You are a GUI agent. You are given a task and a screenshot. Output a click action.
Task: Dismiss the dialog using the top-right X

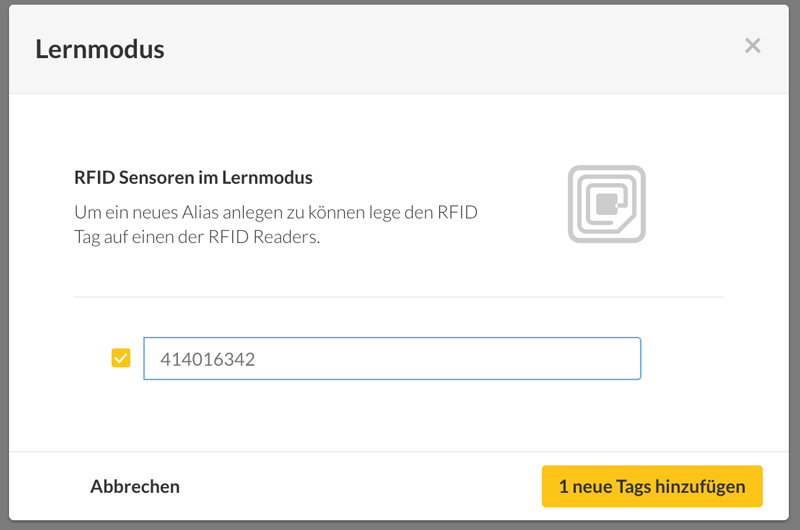pos(753,46)
